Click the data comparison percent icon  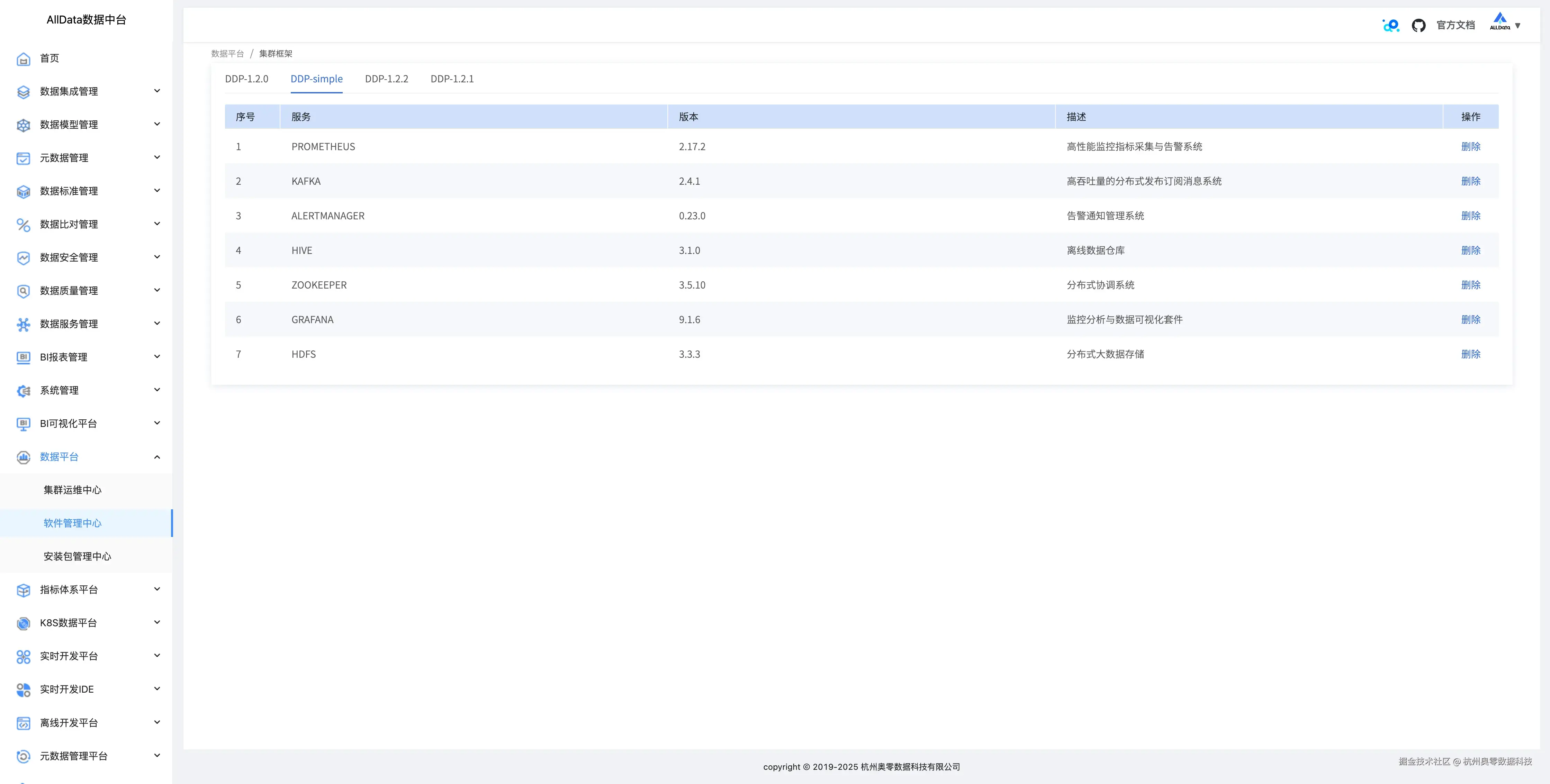tap(24, 225)
